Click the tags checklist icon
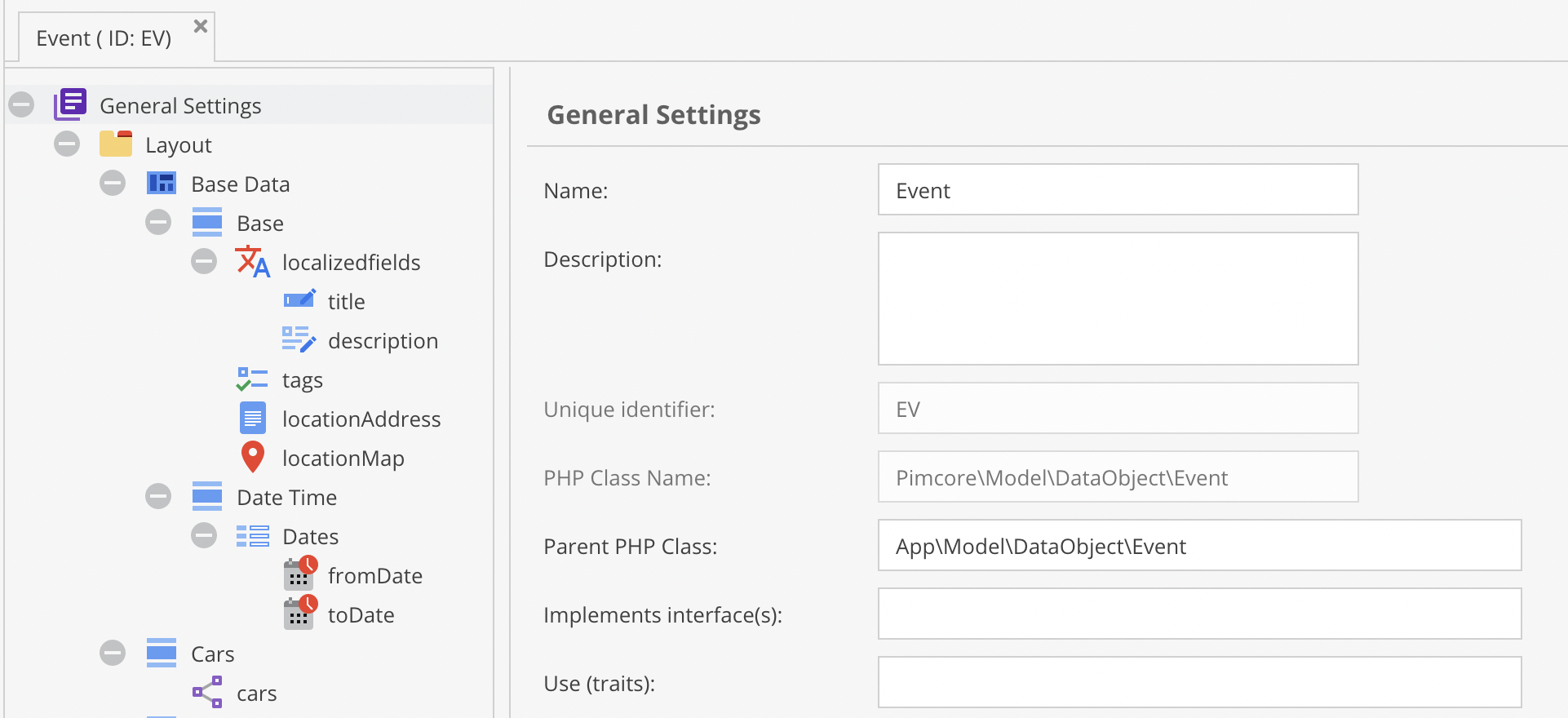This screenshot has width=1568, height=718. tap(252, 379)
